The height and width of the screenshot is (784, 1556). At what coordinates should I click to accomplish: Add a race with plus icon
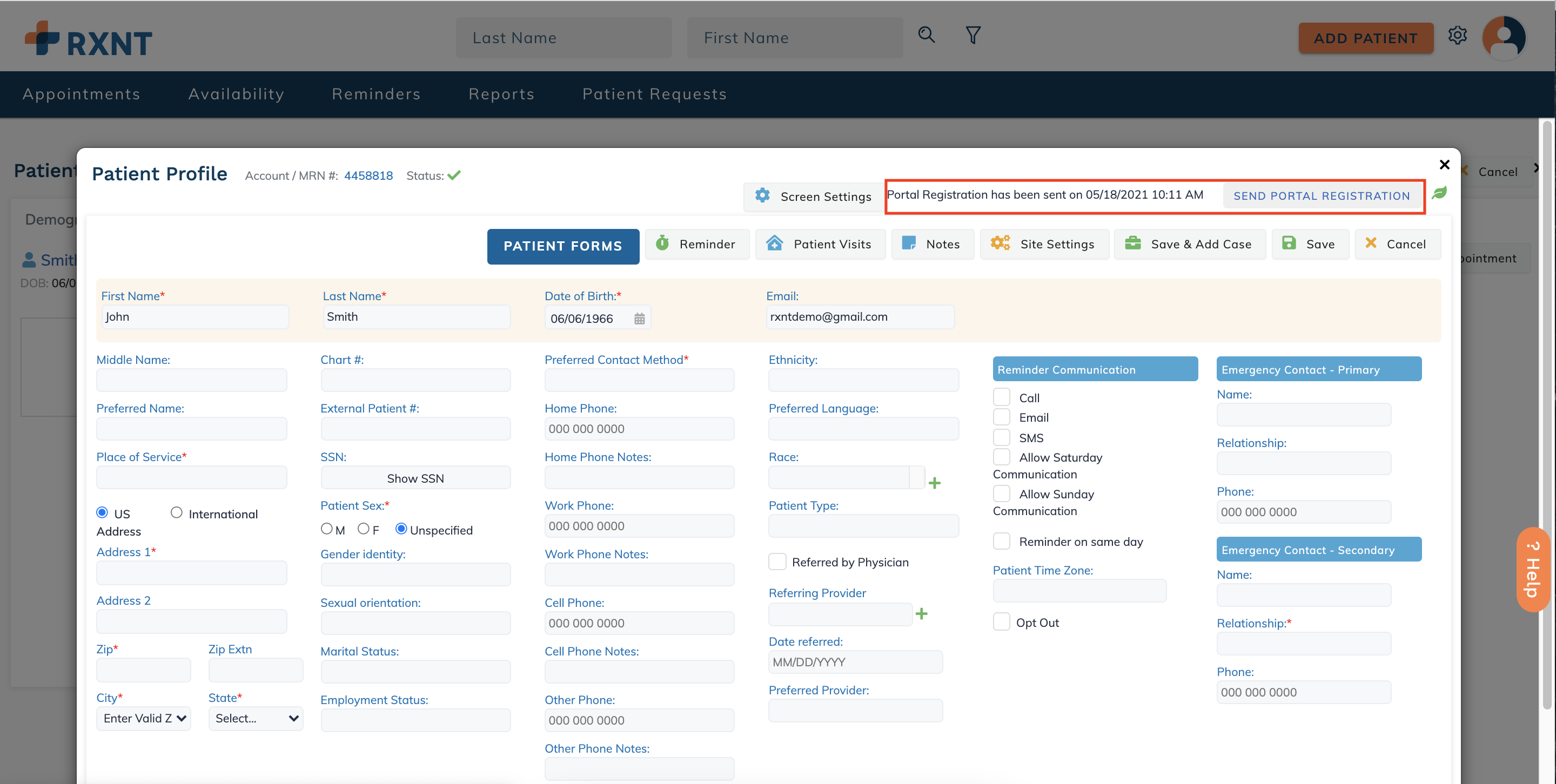(934, 483)
